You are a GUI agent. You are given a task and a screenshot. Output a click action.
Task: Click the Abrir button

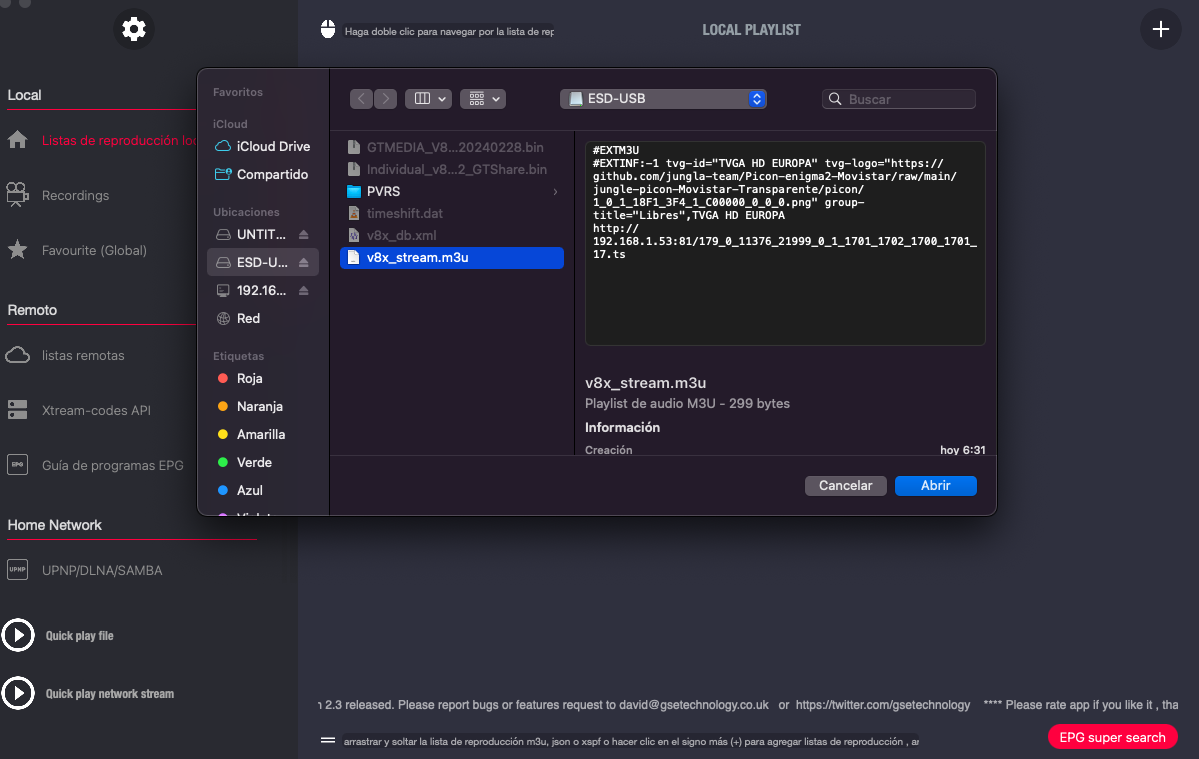(x=935, y=485)
